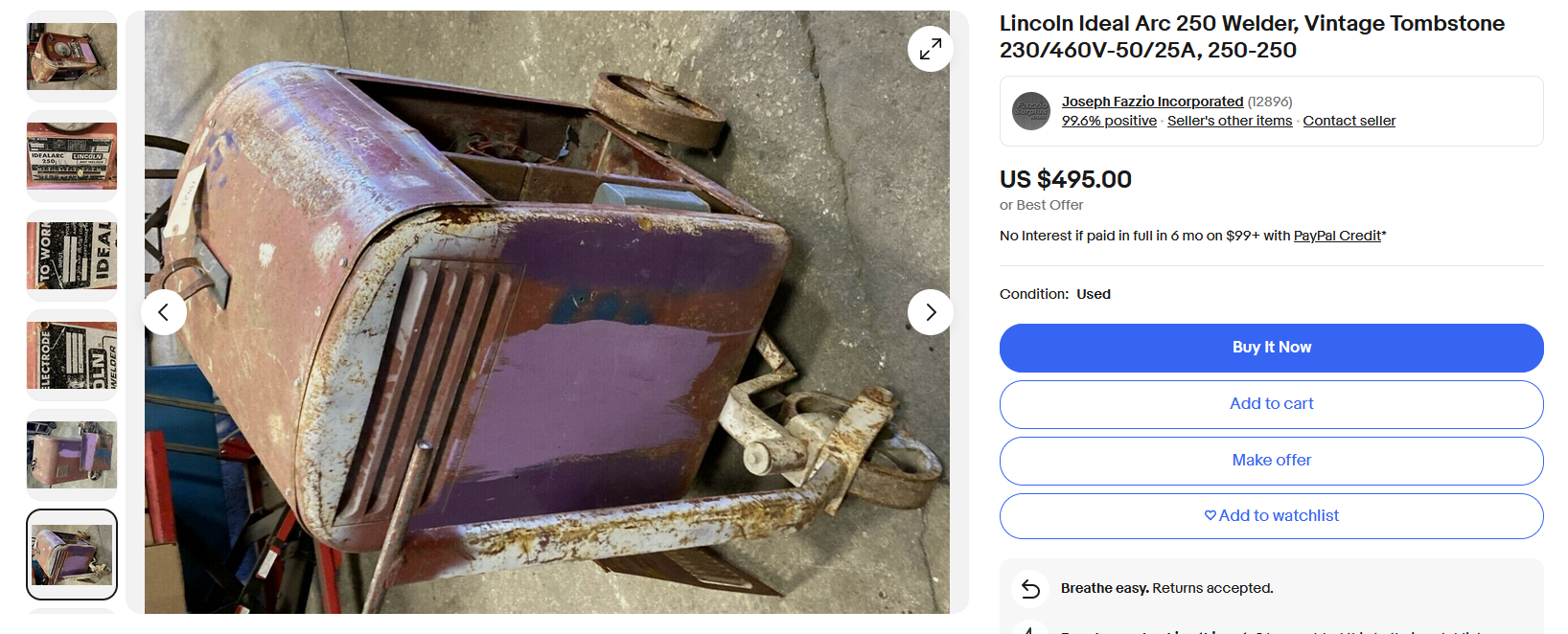Select the fifth thumbnail of purple welder side
This screenshot has height=634, width=1568.
72,455
